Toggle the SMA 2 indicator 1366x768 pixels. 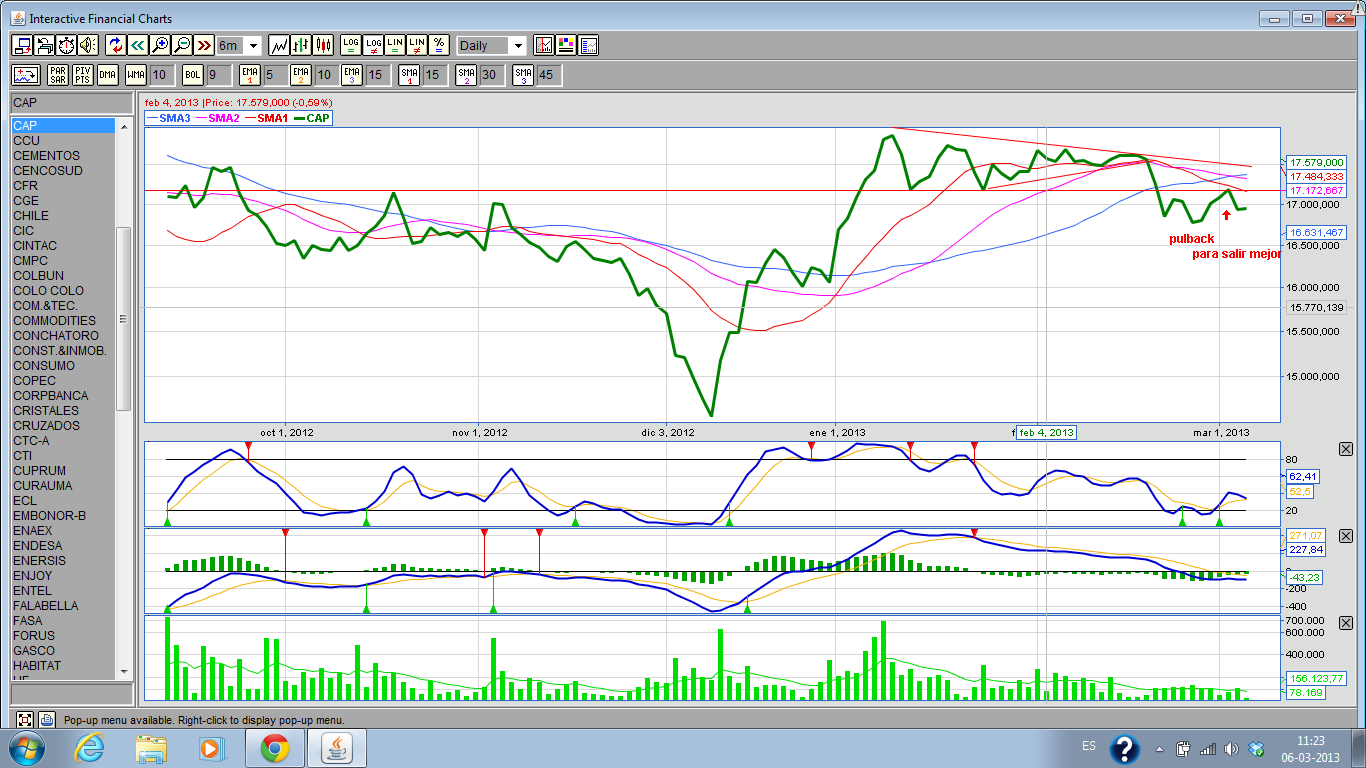tap(466, 75)
